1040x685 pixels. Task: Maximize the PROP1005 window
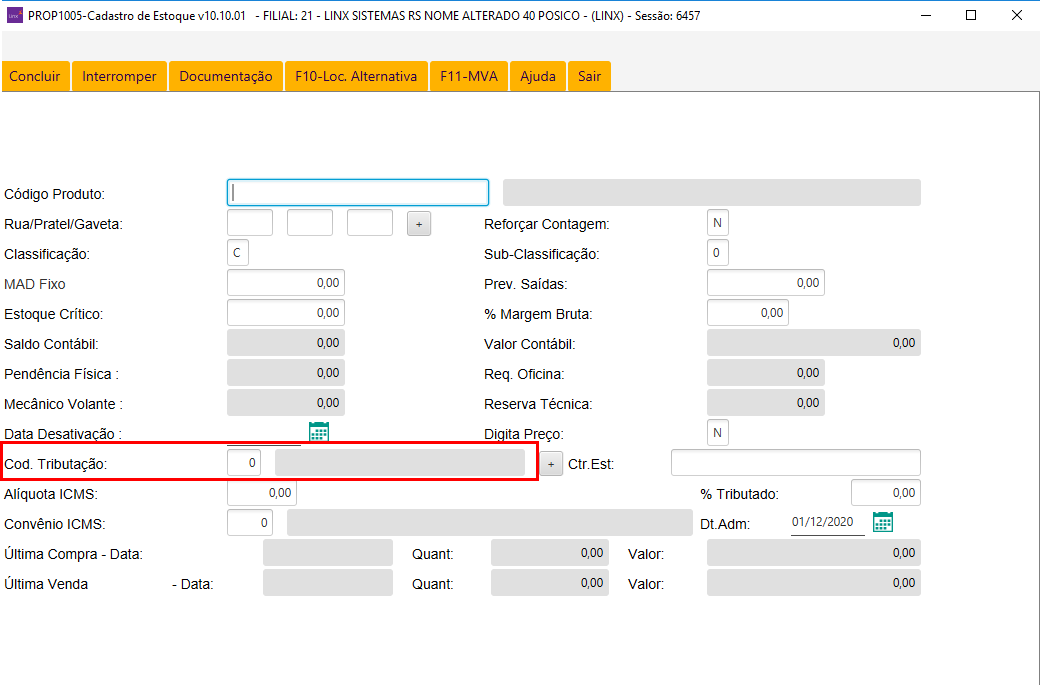pyautogui.click(x=971, y=15)
